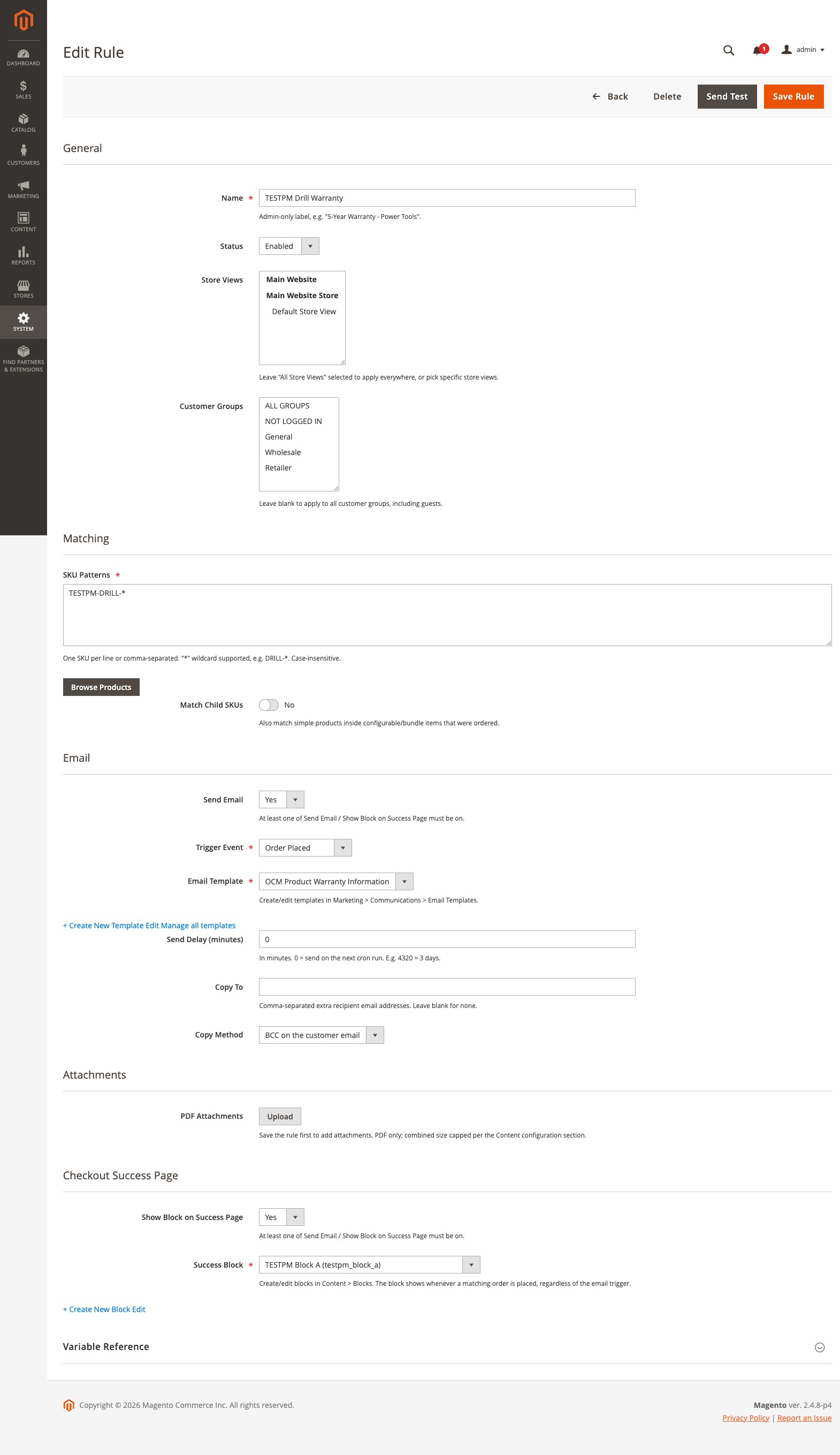Open the Privacy Policy link
This screenshot has width=840, height=1455.
tap(745, 1418)
